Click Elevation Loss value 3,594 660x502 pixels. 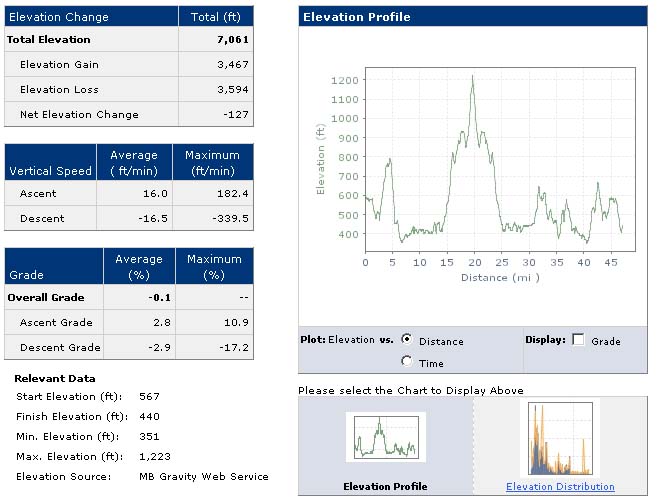click(x=233, y=89)
